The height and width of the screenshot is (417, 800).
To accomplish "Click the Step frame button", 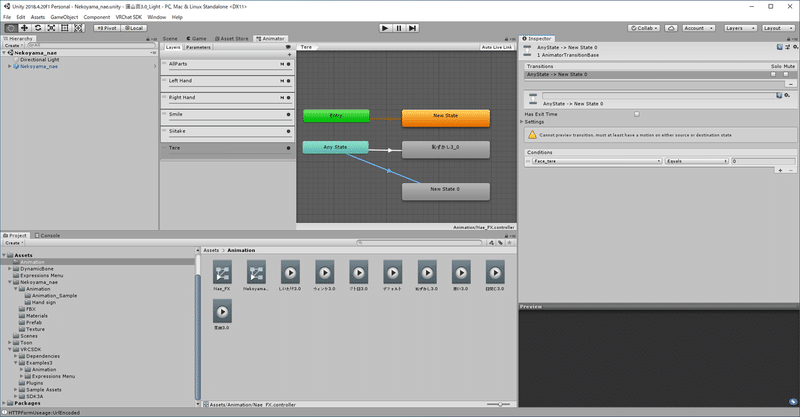I will pos(413,28).
